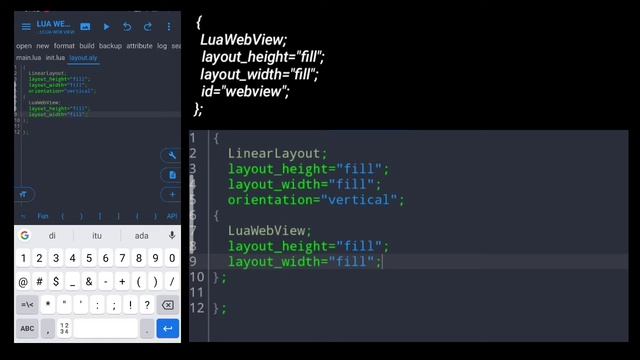Image resolution: width=640 pixels, height=360 pixels.
Task: Tap the open menu item
Action: tap(24, 46)
